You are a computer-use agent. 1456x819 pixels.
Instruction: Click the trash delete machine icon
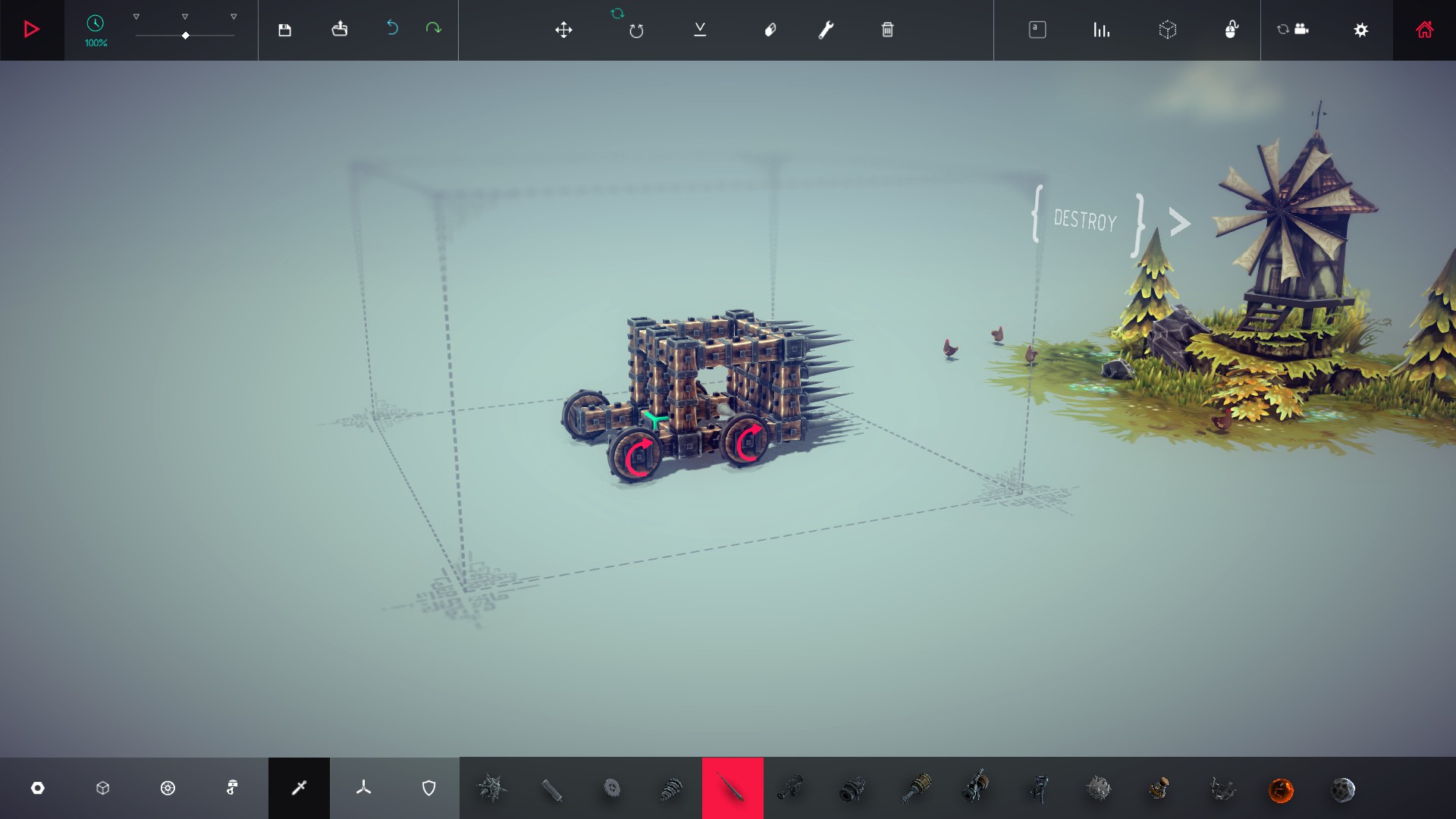(x=887, y=30)
